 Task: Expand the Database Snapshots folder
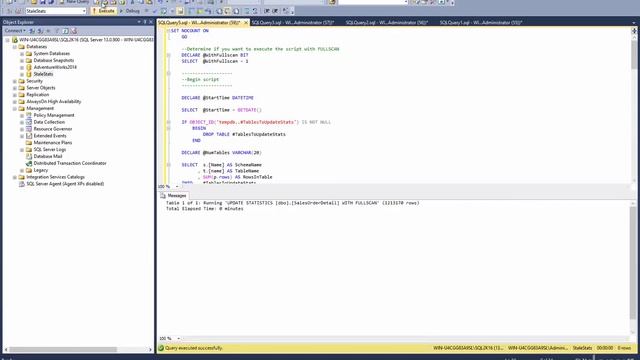click(x=22, y=60)
